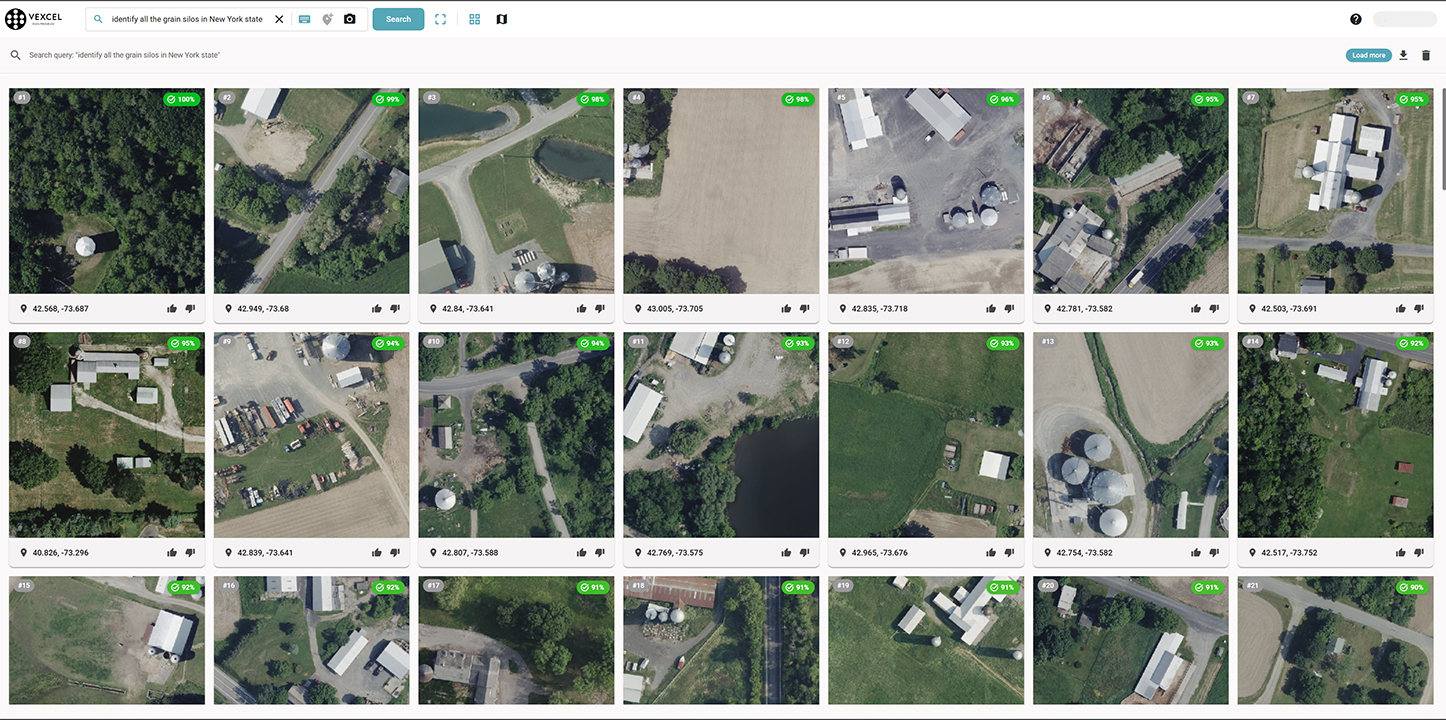
Task: Click the Search query summary text
Action: pyautogui.click(x=124, y=55)
